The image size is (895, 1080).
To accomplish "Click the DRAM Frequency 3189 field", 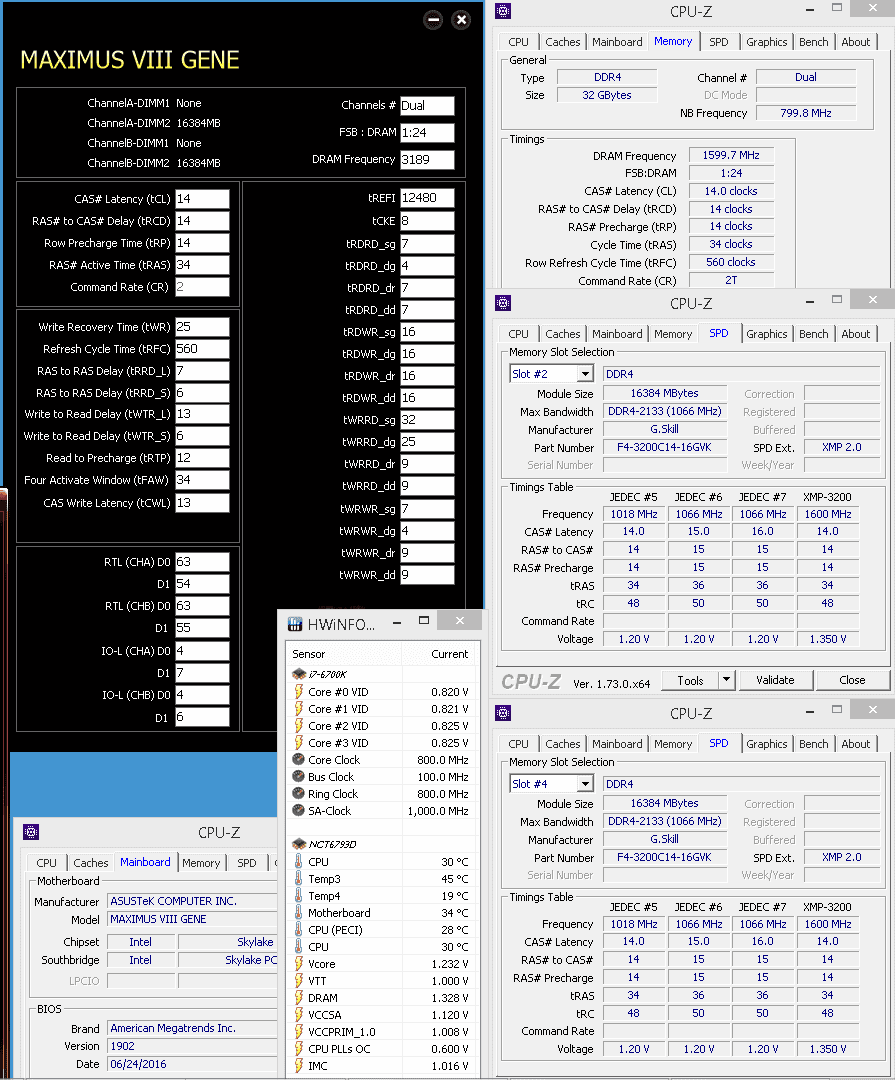I will coord(427,160).
